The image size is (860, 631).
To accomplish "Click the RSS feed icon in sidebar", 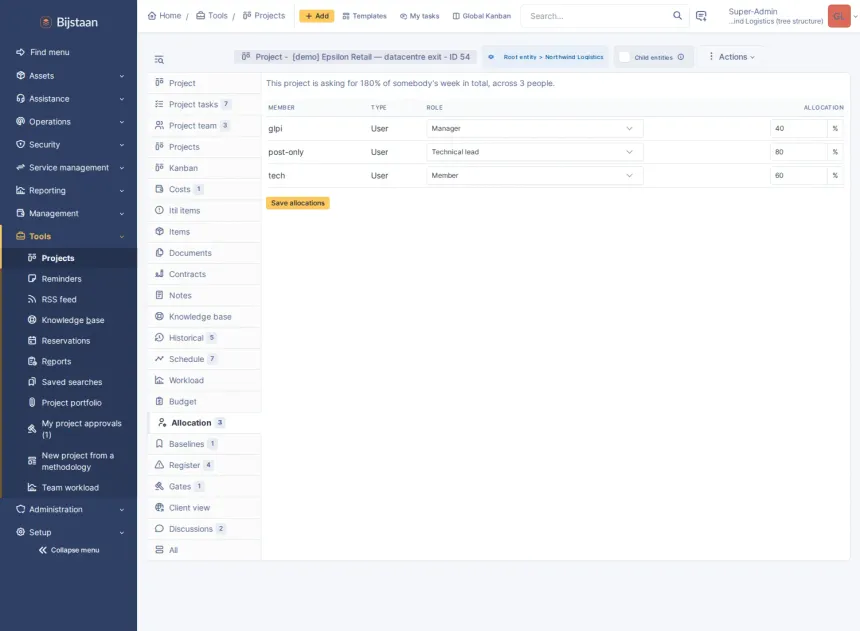I will (x=32, y=300).
